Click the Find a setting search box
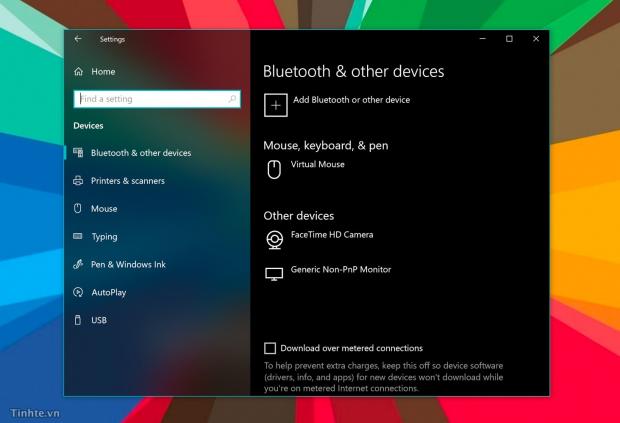Screen dimensions: 620x423 pos(150,99)
